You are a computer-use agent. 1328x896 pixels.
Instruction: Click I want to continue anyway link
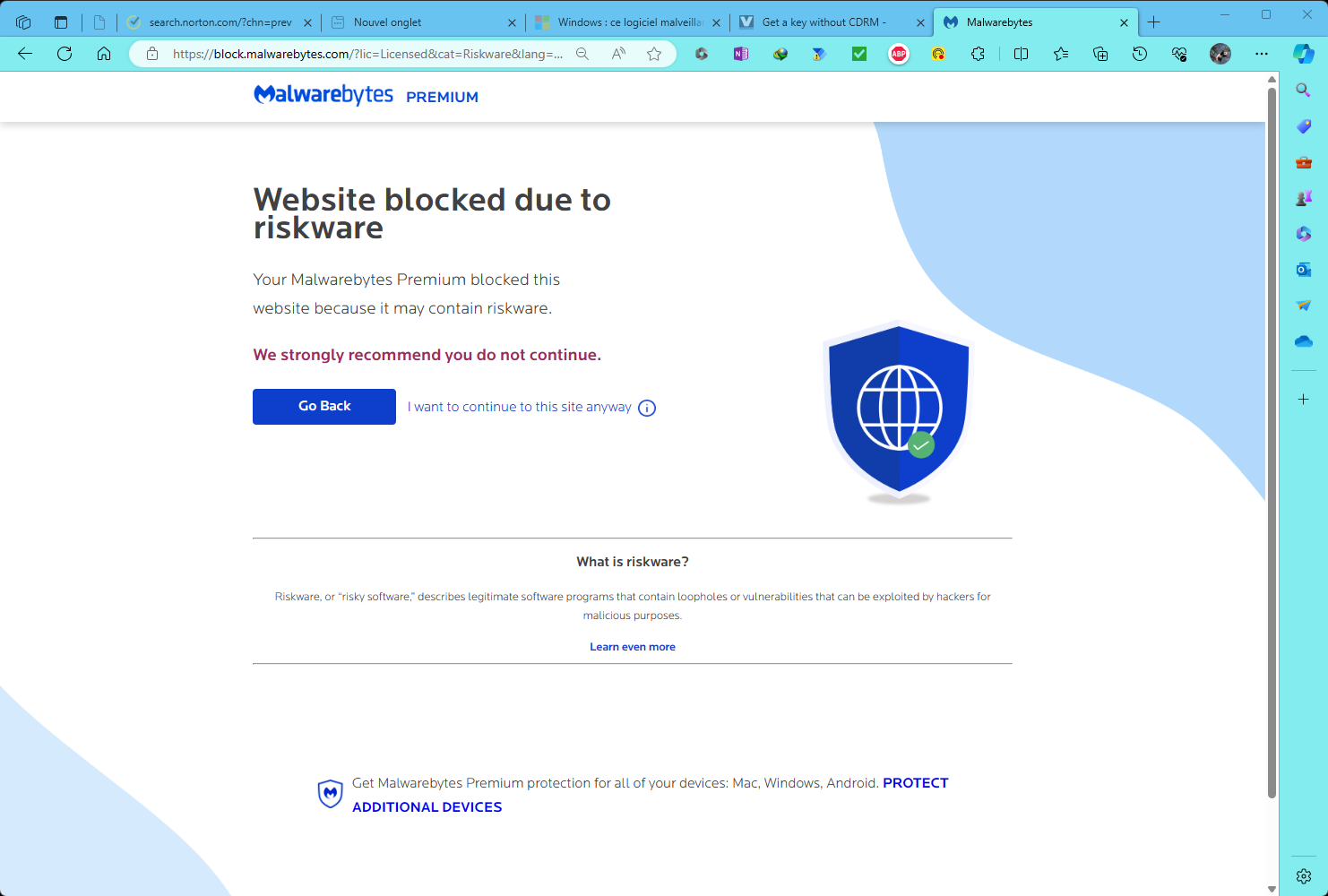520,407
